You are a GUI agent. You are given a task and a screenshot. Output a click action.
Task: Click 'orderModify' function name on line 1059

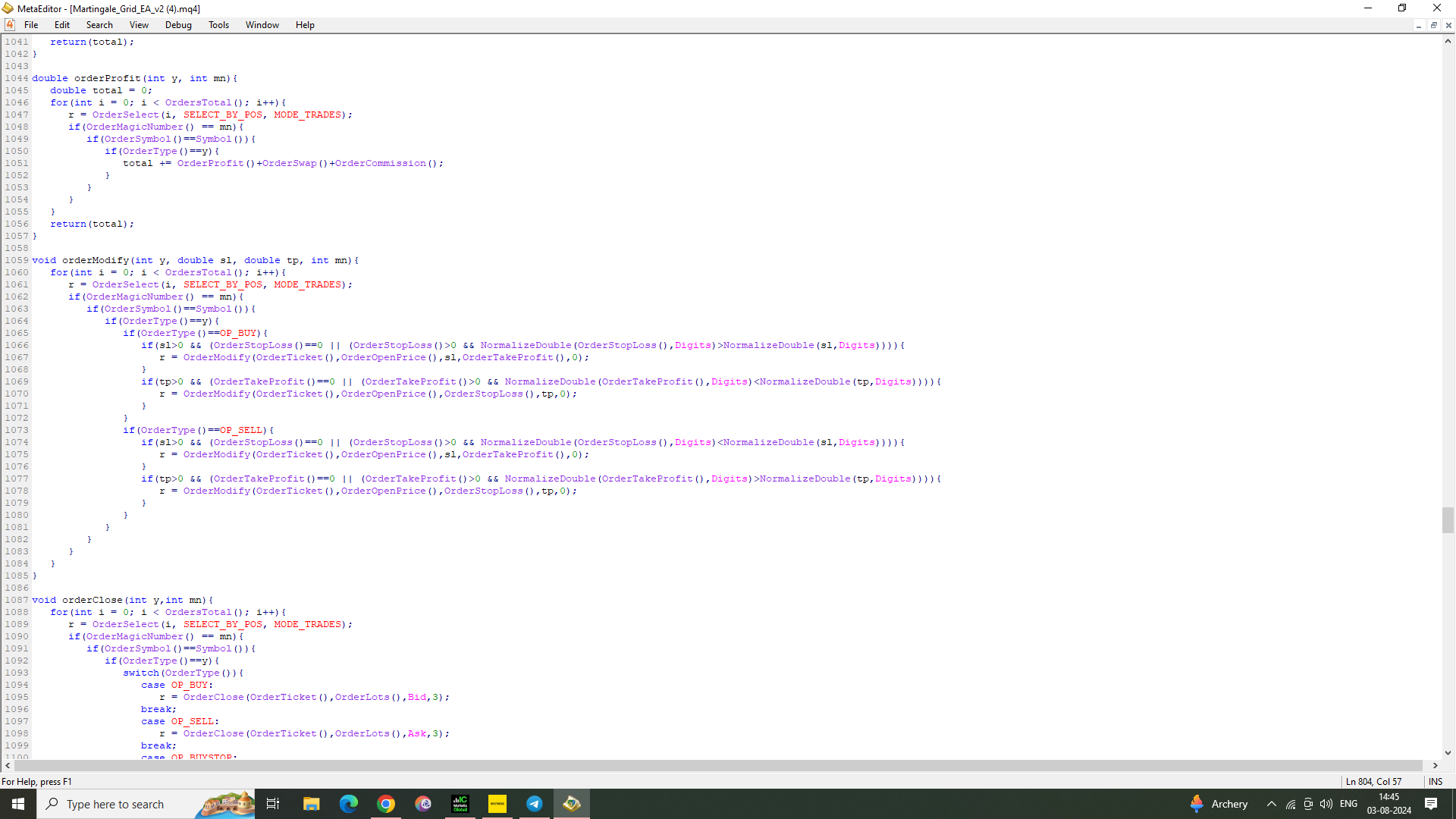point(96,260)
